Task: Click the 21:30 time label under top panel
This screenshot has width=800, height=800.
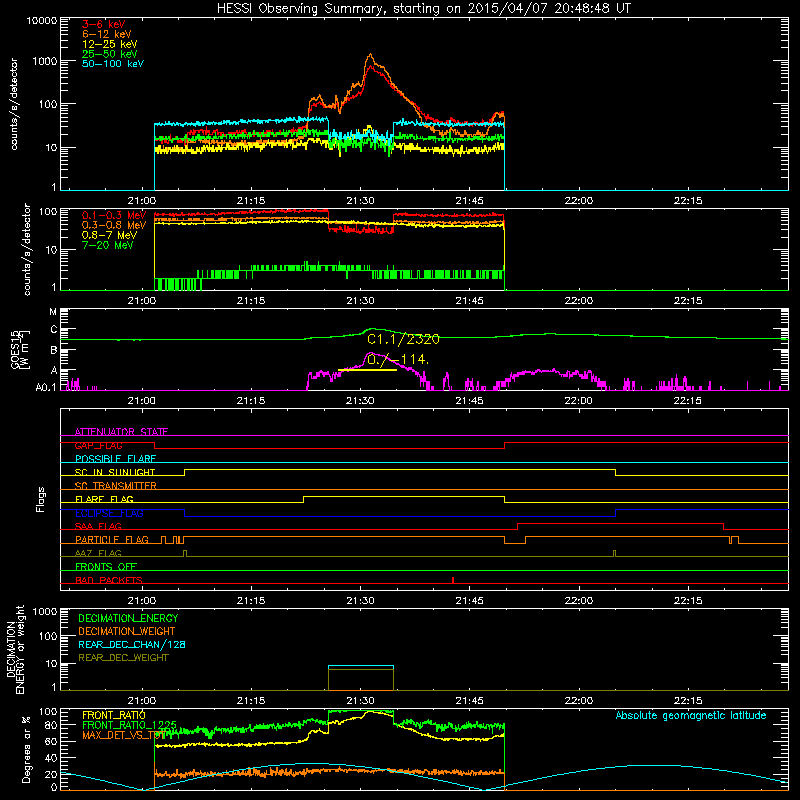Action: tap(360, 201)
